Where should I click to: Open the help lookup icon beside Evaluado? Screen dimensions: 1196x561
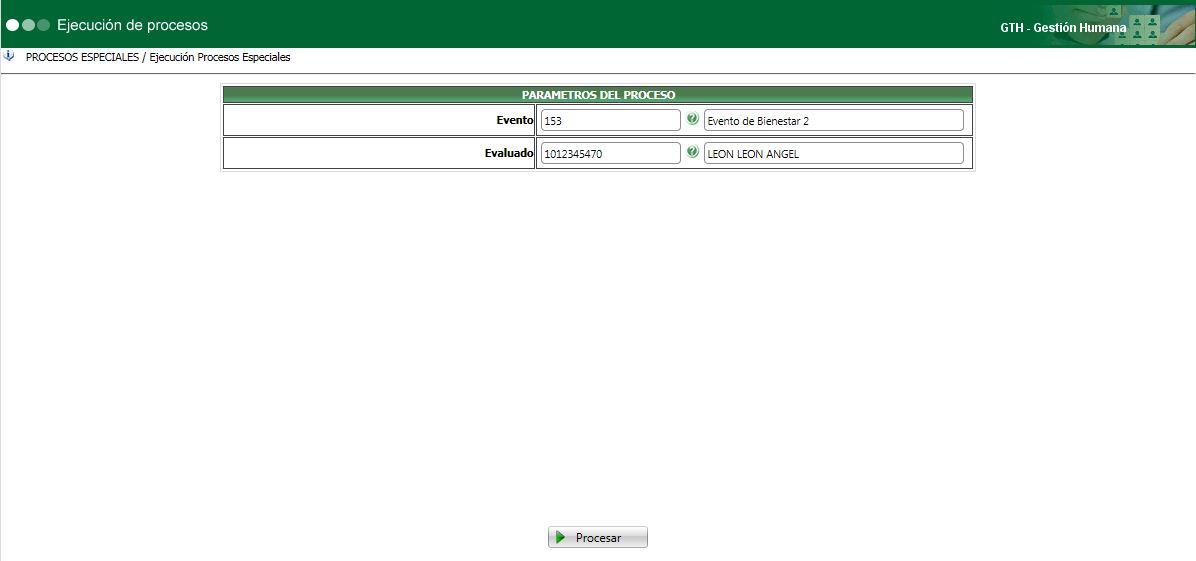[693, 152]
